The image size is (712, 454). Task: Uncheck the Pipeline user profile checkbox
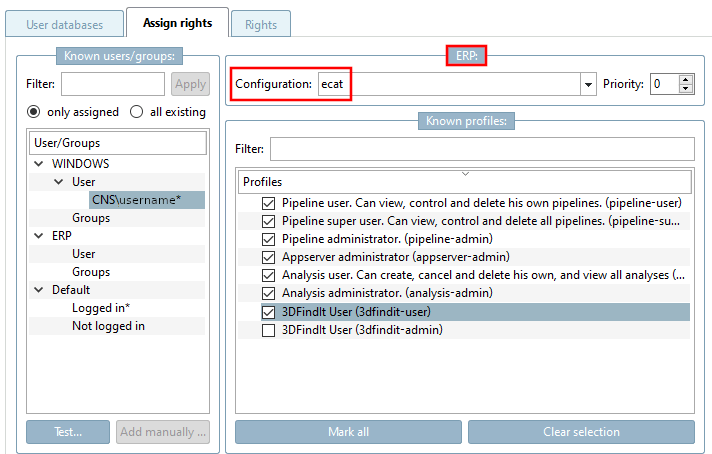268,203
